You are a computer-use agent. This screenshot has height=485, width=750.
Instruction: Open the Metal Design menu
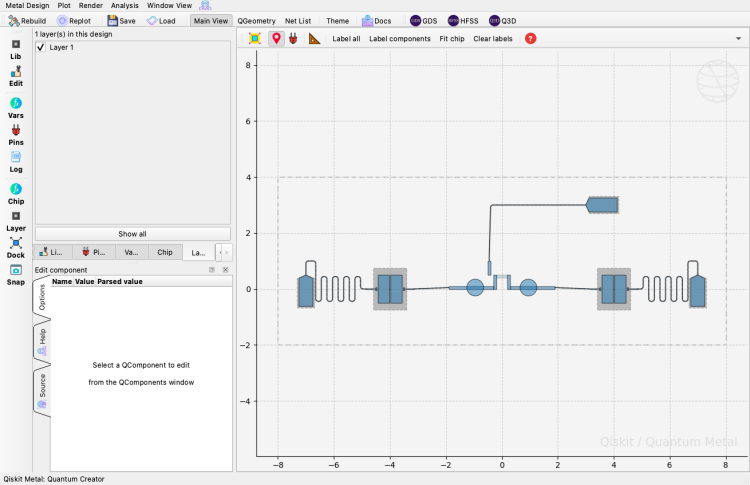27,5
